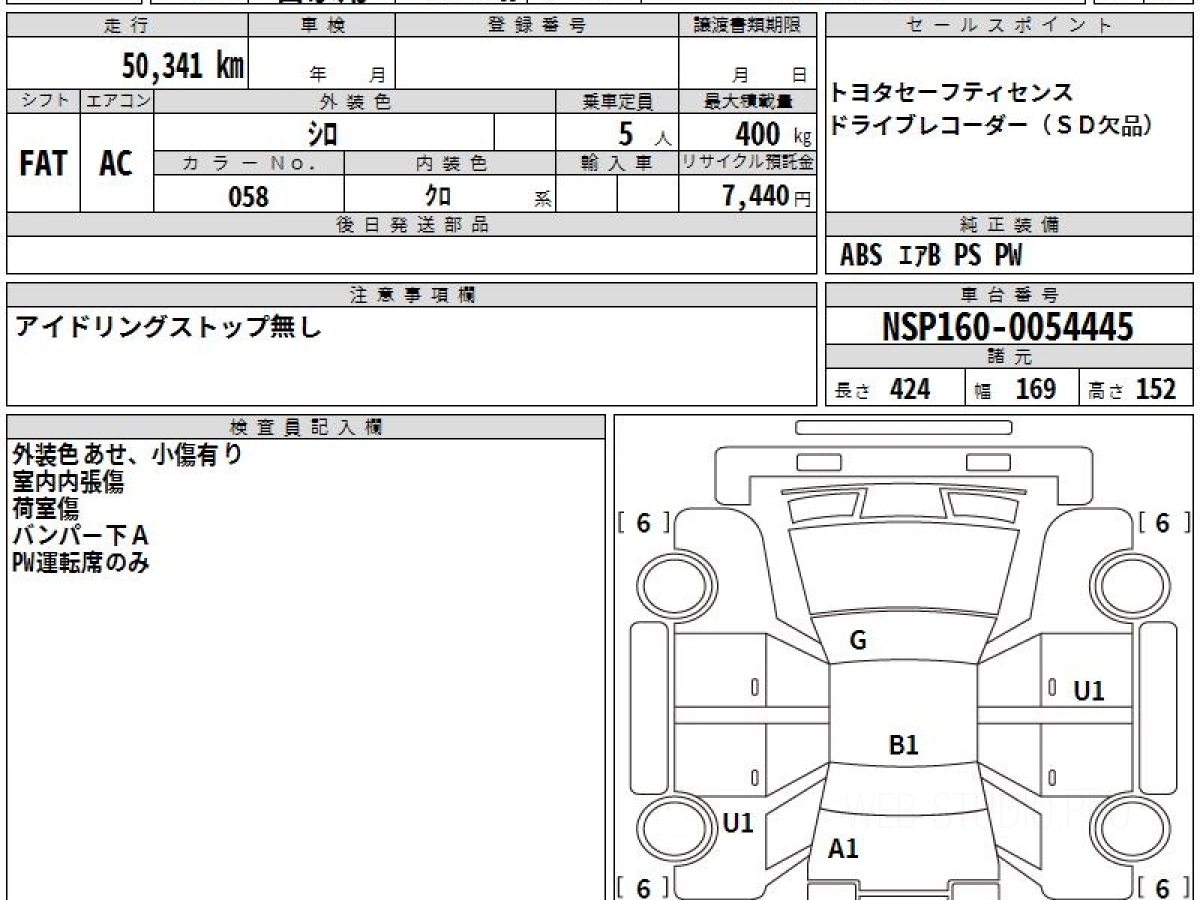Click the U1 mark beside the lower-left wheel
1200x900 pixels.
(x=738, y=823)
